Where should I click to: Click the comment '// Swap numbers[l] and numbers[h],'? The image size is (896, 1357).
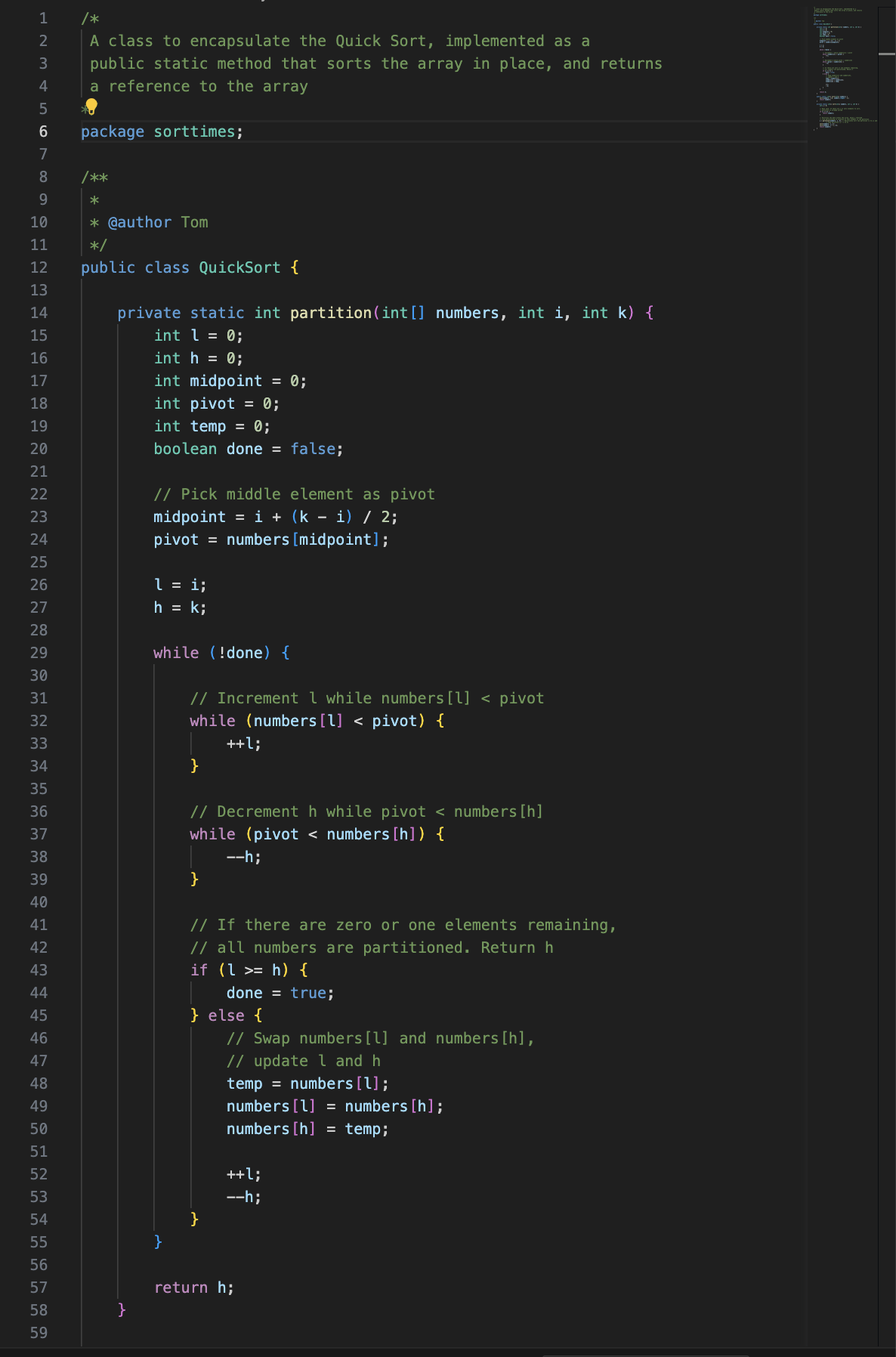coord(381,1038)
